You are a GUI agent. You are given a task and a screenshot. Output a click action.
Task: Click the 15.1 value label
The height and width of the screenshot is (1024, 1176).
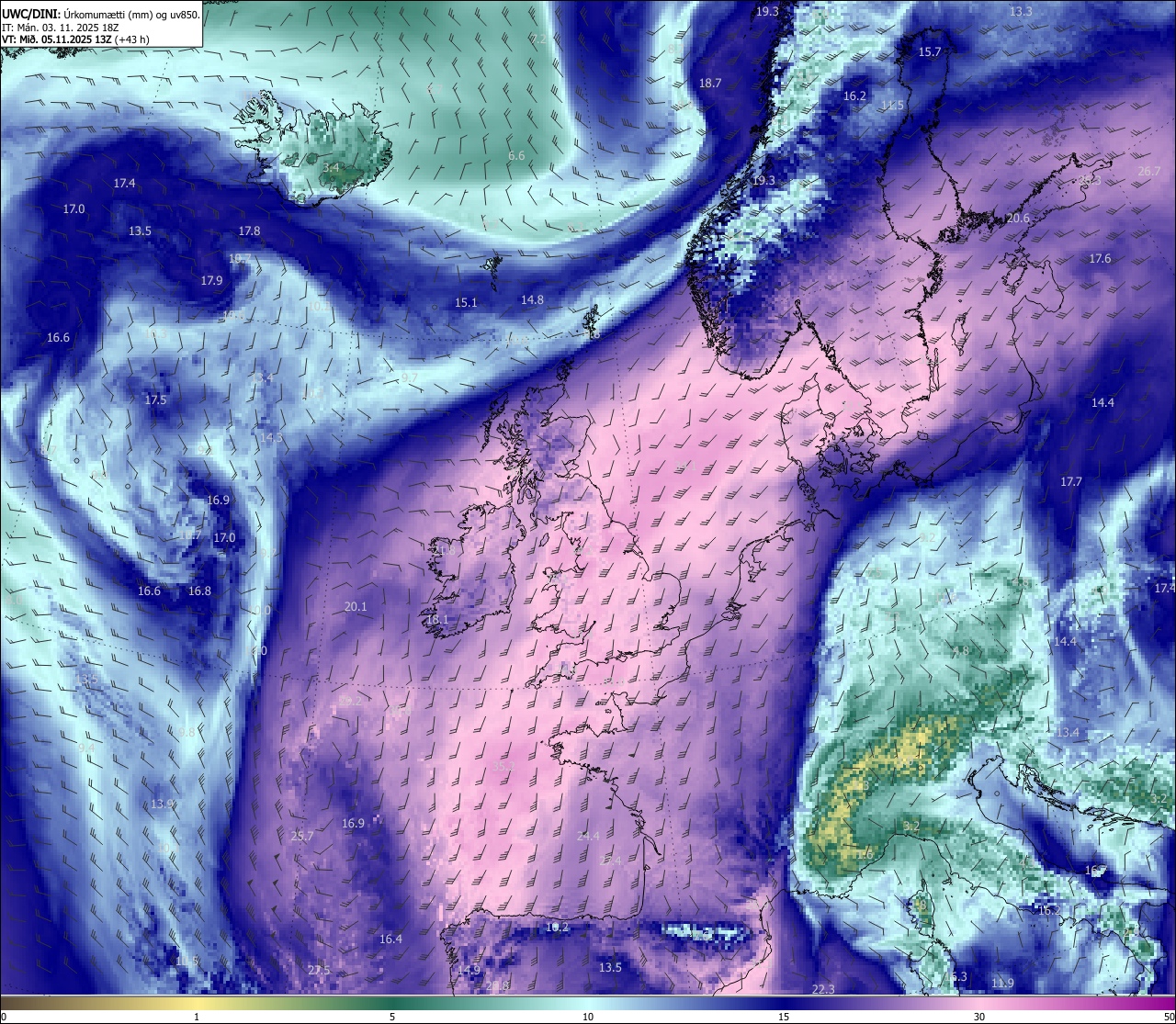466,302
